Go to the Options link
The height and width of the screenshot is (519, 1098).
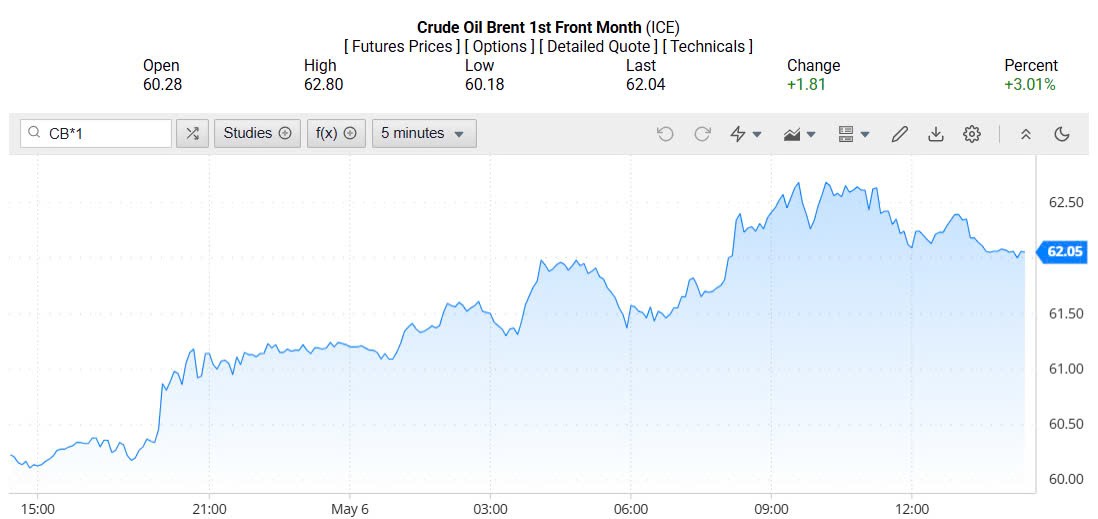[x=499, y=46]
